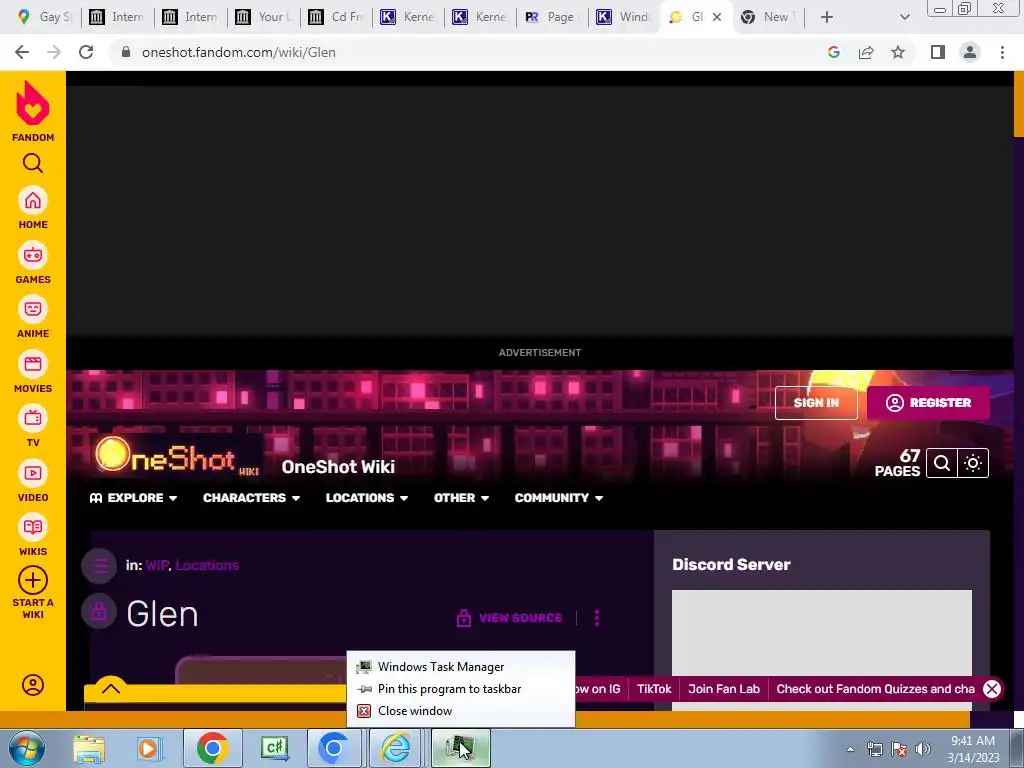
Task: Open Internet Explorer from taskbar
Action: [396, 748]
